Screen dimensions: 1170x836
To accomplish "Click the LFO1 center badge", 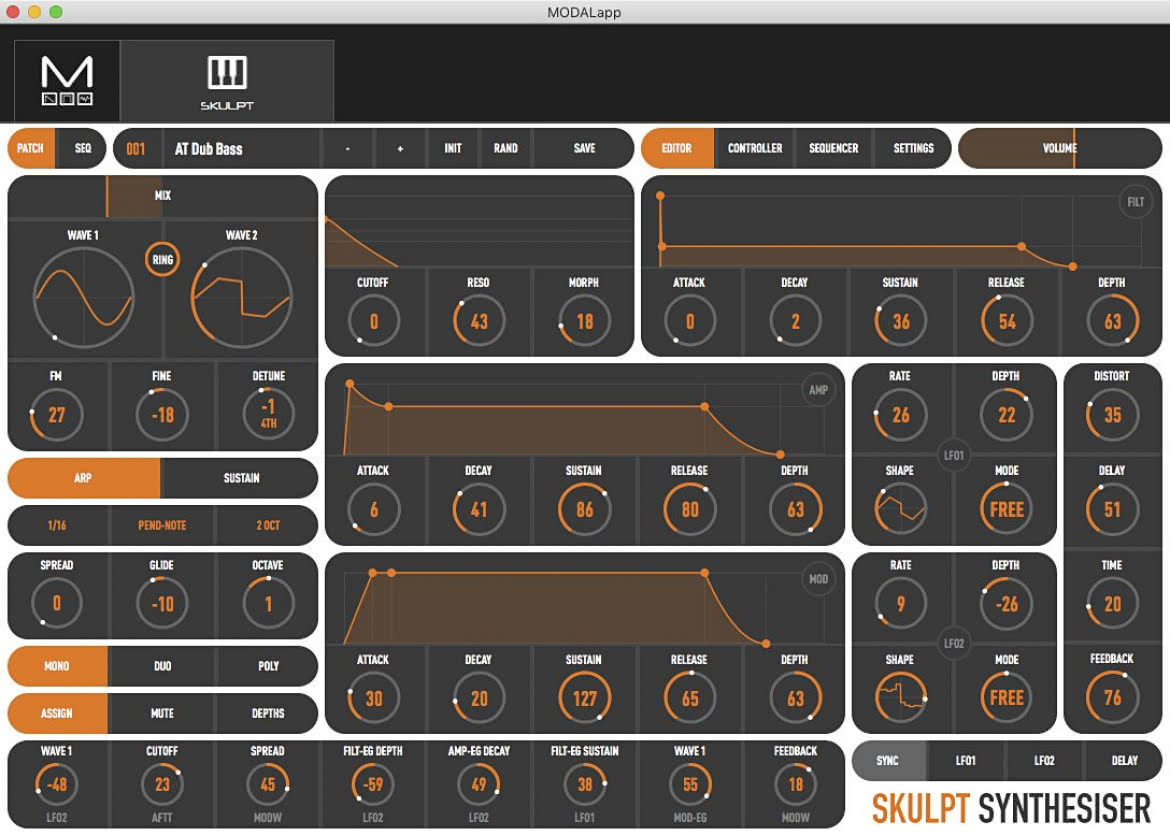I will pyautogui.click(x=954, y=455).
